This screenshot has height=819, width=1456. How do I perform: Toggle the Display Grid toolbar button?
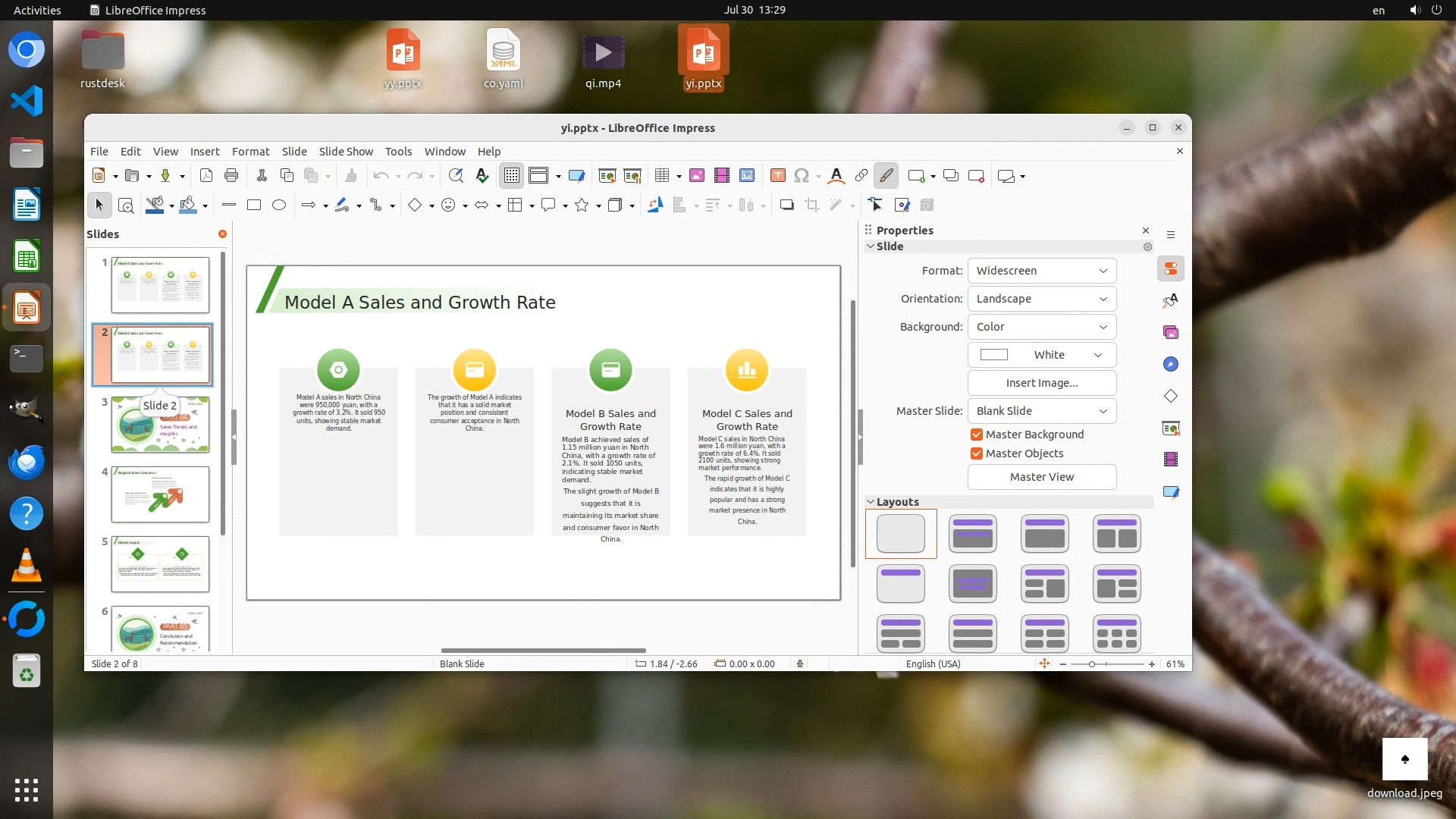pyautogui.click(x=512, y=176)
